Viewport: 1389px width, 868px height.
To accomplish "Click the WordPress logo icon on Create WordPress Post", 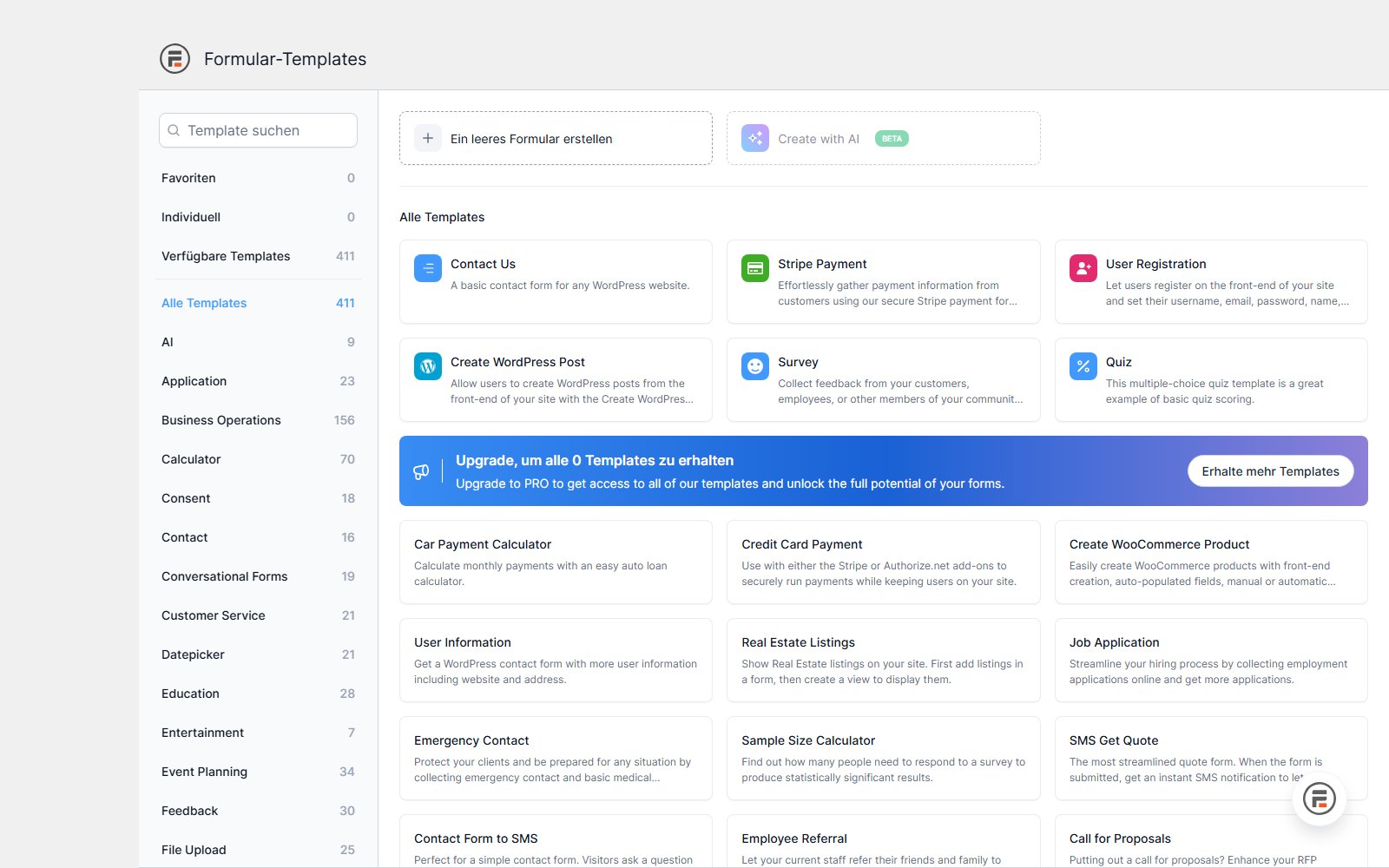I will [x=428, y=366].
